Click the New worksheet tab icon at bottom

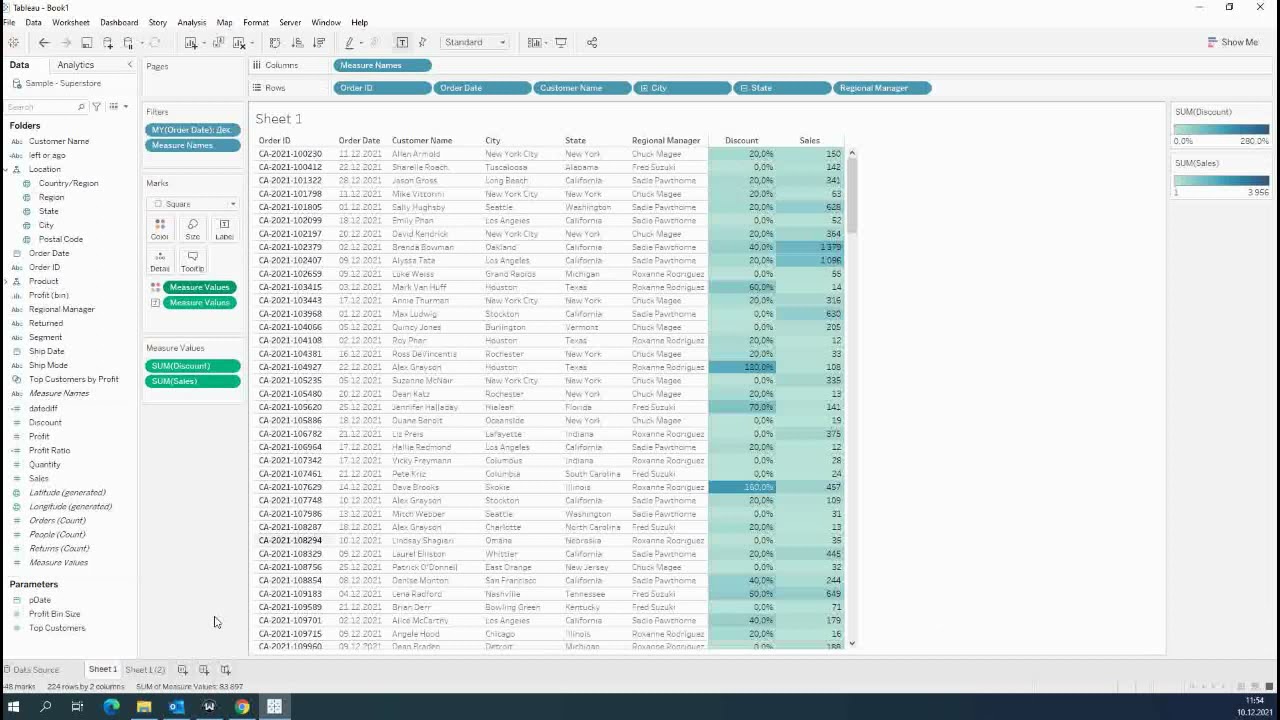pyautogui.click(x=182, y=670)
